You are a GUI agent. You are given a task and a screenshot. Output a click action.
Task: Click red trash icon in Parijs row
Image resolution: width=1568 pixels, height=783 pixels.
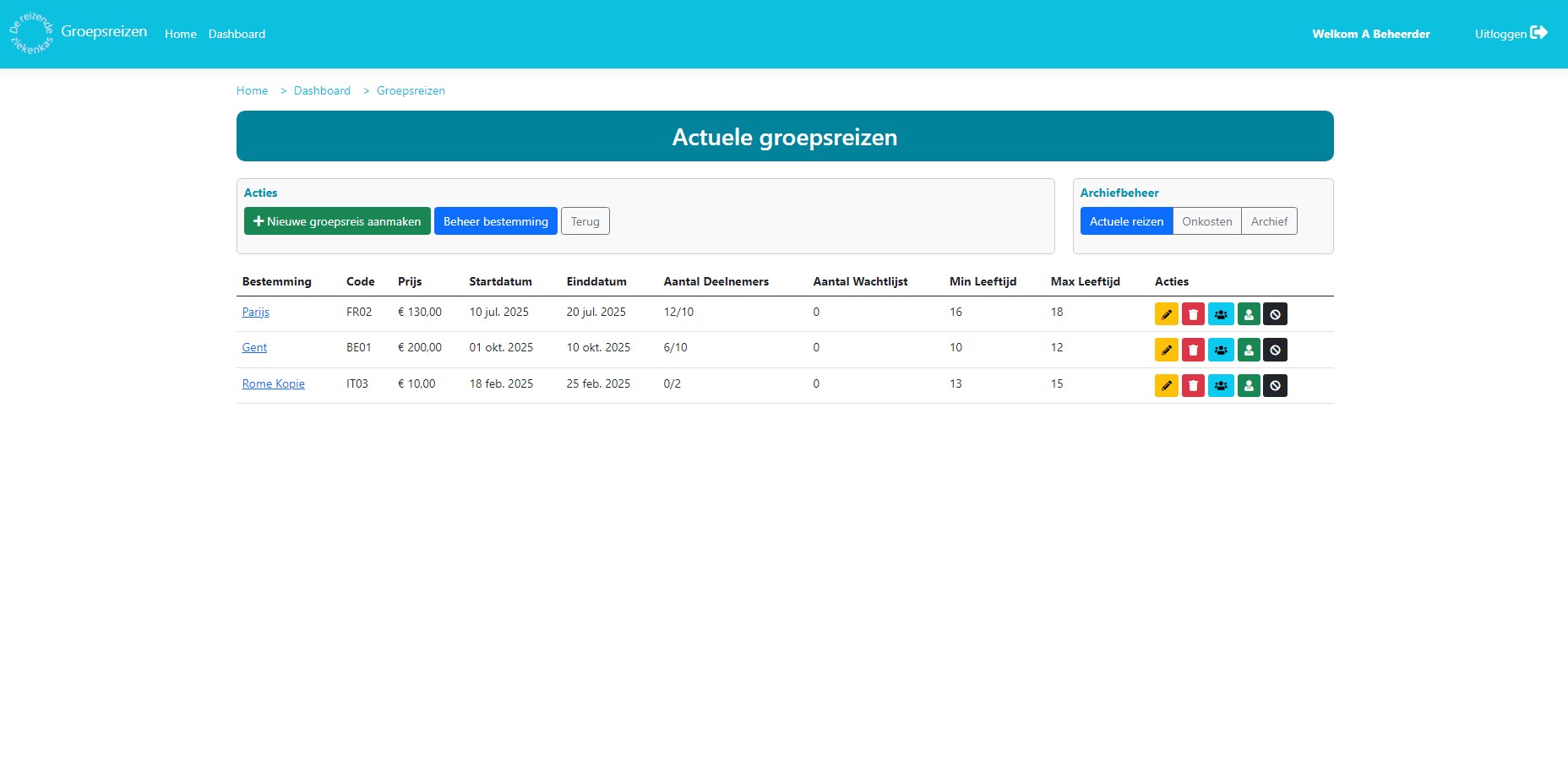pos(1193,314)
